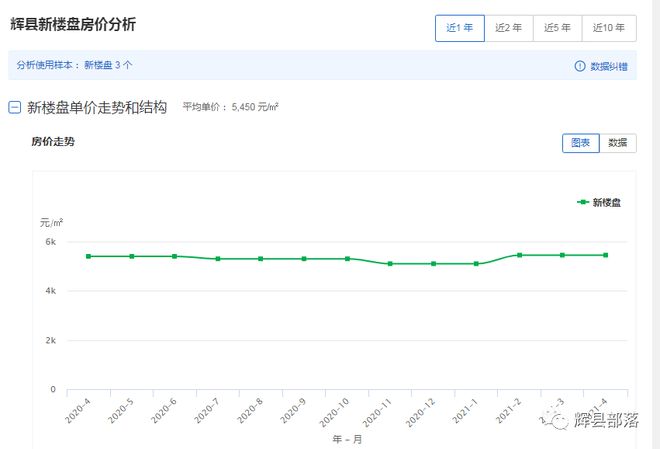This screenshot has height=449, width=660.
Task: Select the 近10年 time range tab
Action: tap(610, 28)
